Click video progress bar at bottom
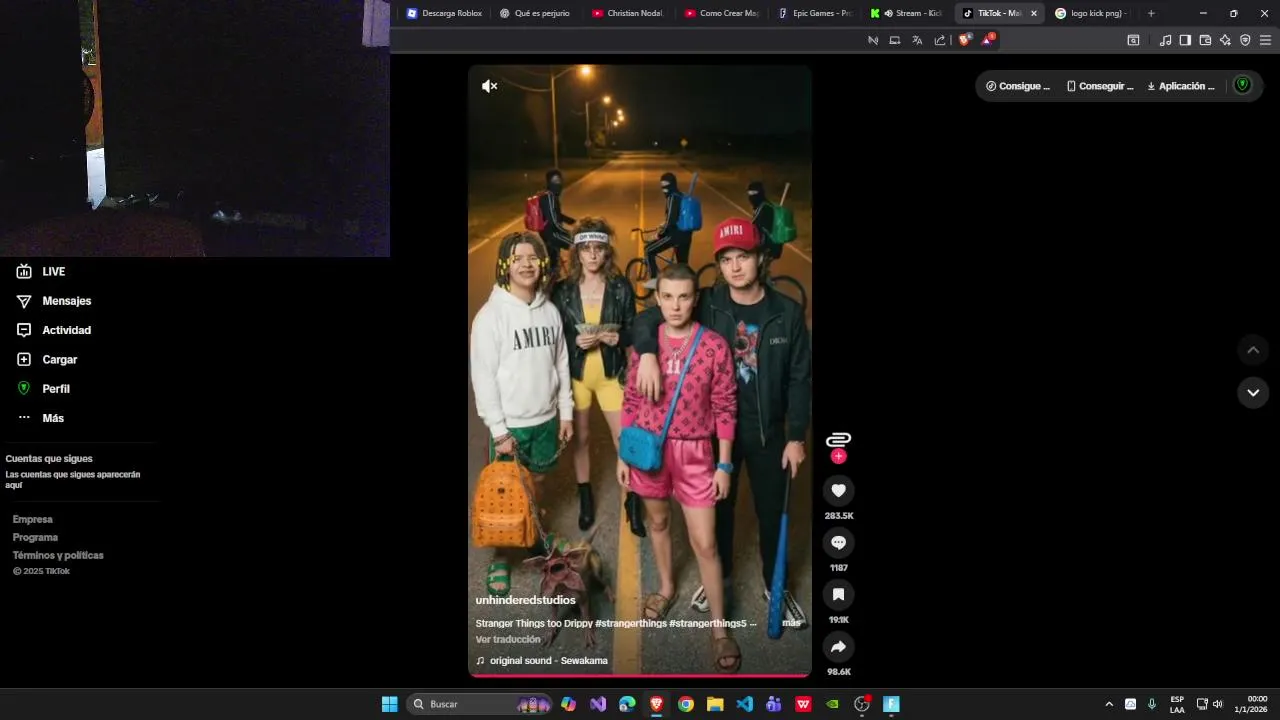The image size is (1280, 720). [640, 675]
